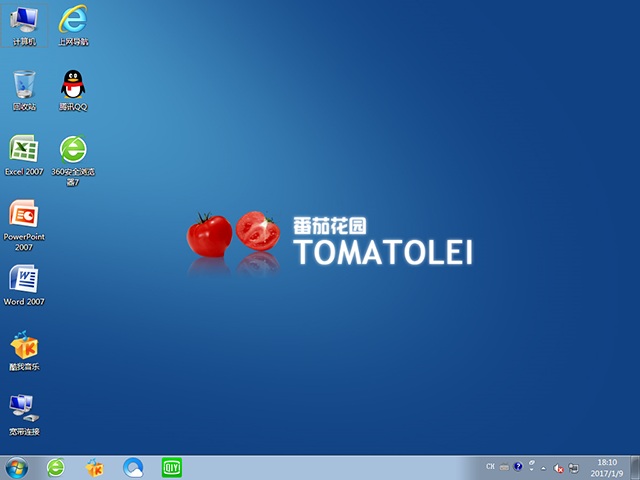
Task: Click the 360 browser taskbar icon
Action: click(x=56, y=467)
